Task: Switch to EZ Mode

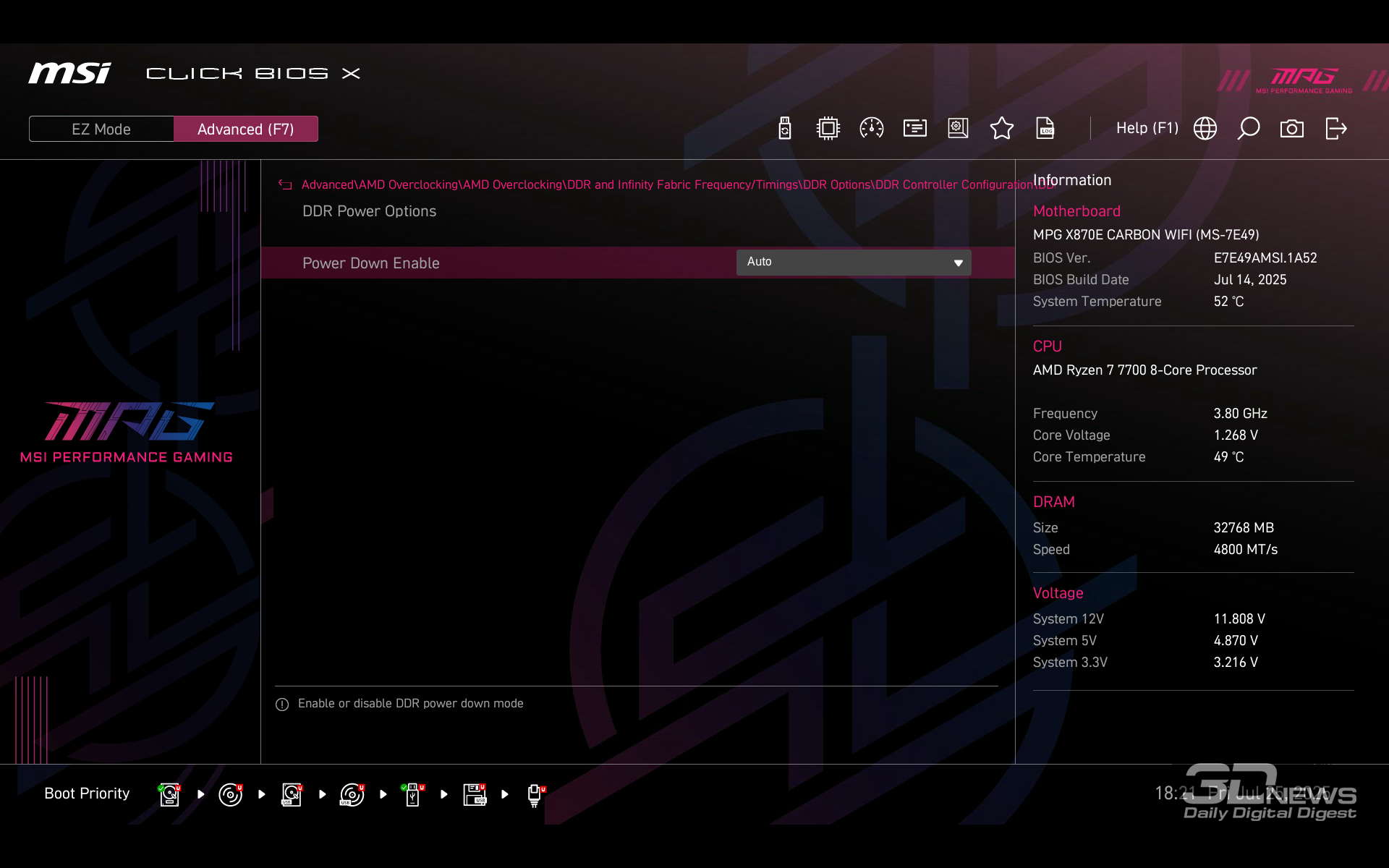Action: [x=101, y=129]
